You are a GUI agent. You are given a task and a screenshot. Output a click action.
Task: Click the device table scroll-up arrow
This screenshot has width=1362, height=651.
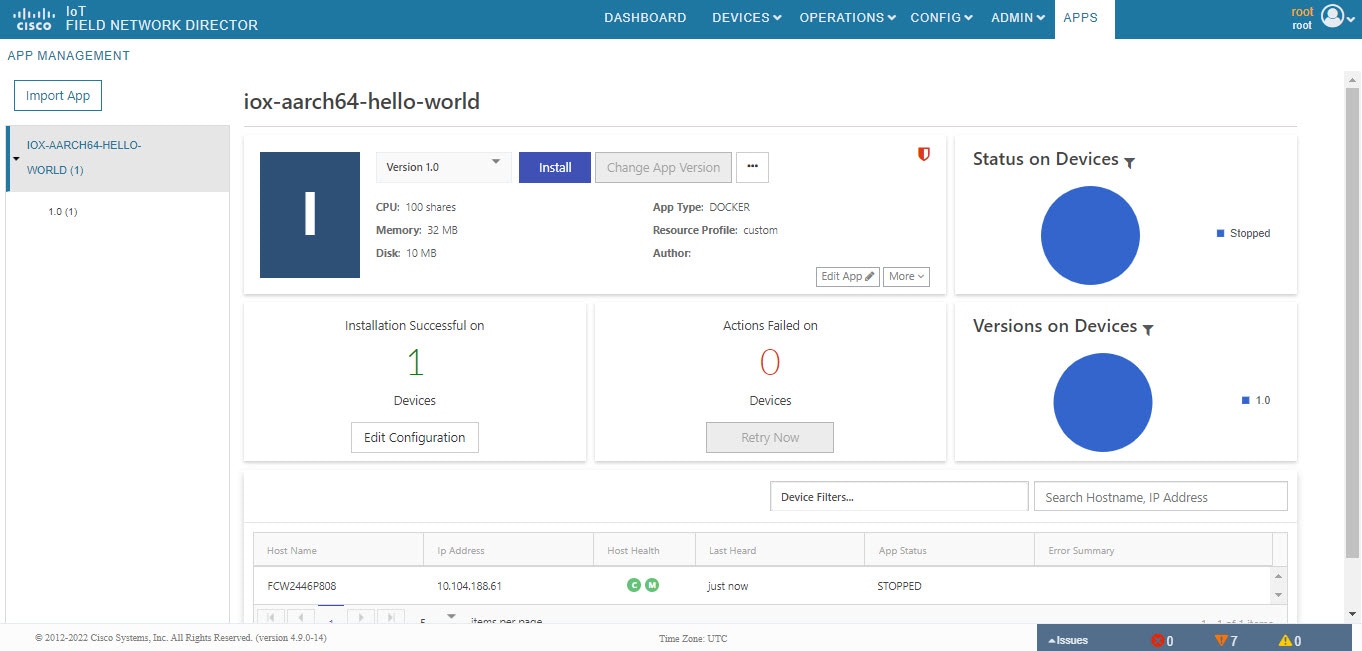[1280, 576]
